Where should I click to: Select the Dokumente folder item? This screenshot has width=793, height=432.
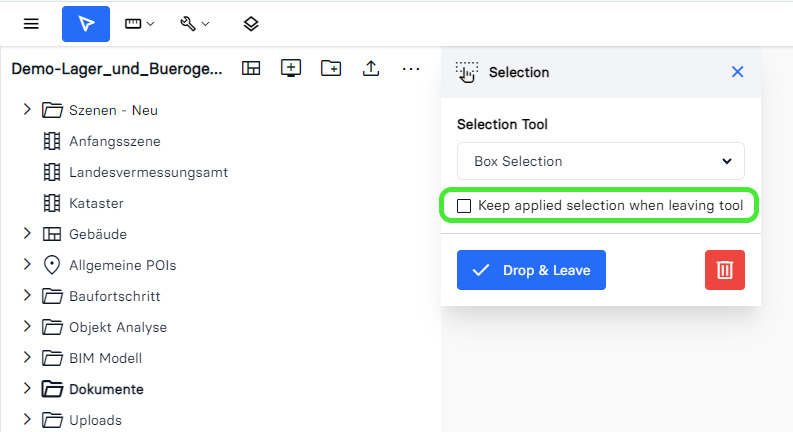(105, 389)
